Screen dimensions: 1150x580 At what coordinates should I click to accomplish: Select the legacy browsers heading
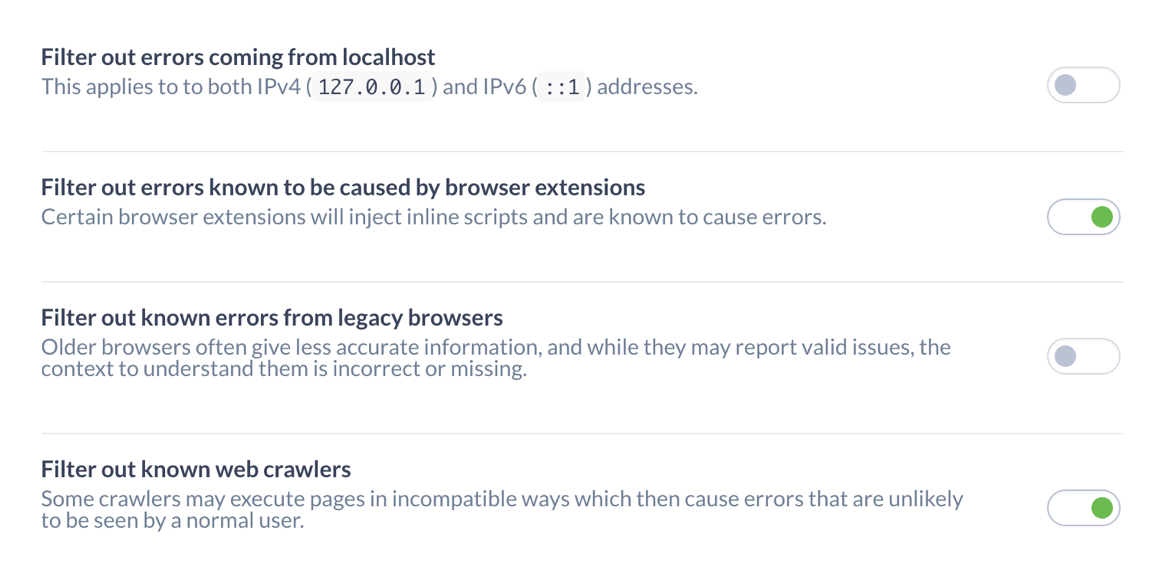point(270,317)
